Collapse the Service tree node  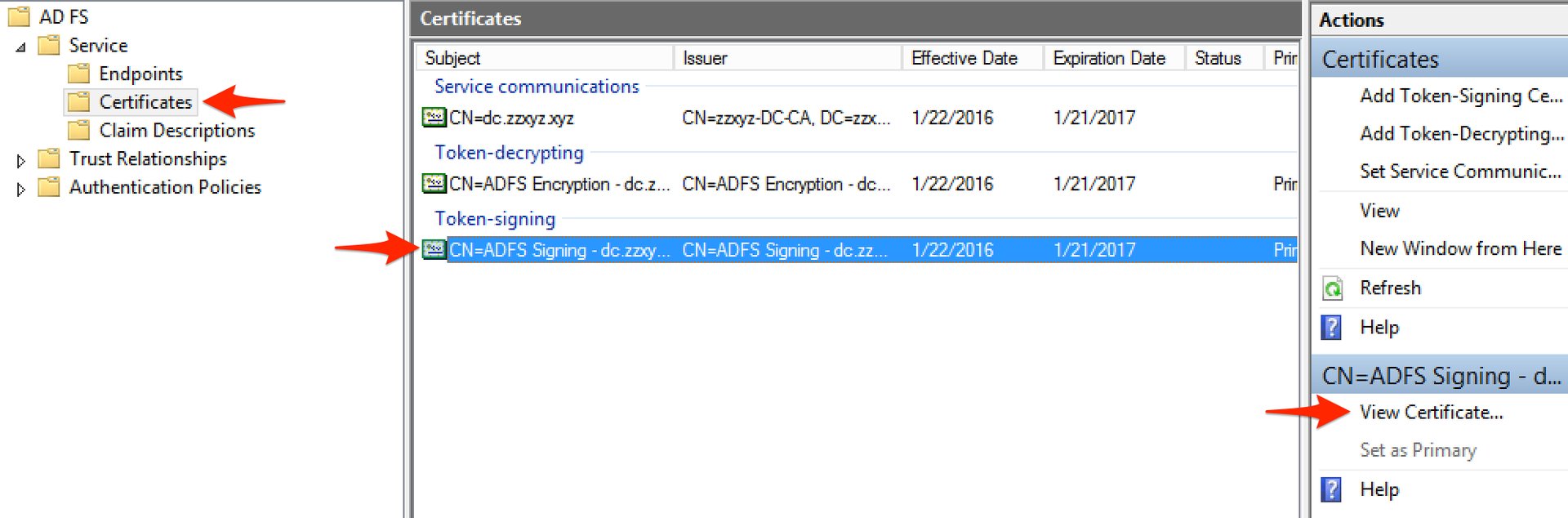(x=21, y=47)
